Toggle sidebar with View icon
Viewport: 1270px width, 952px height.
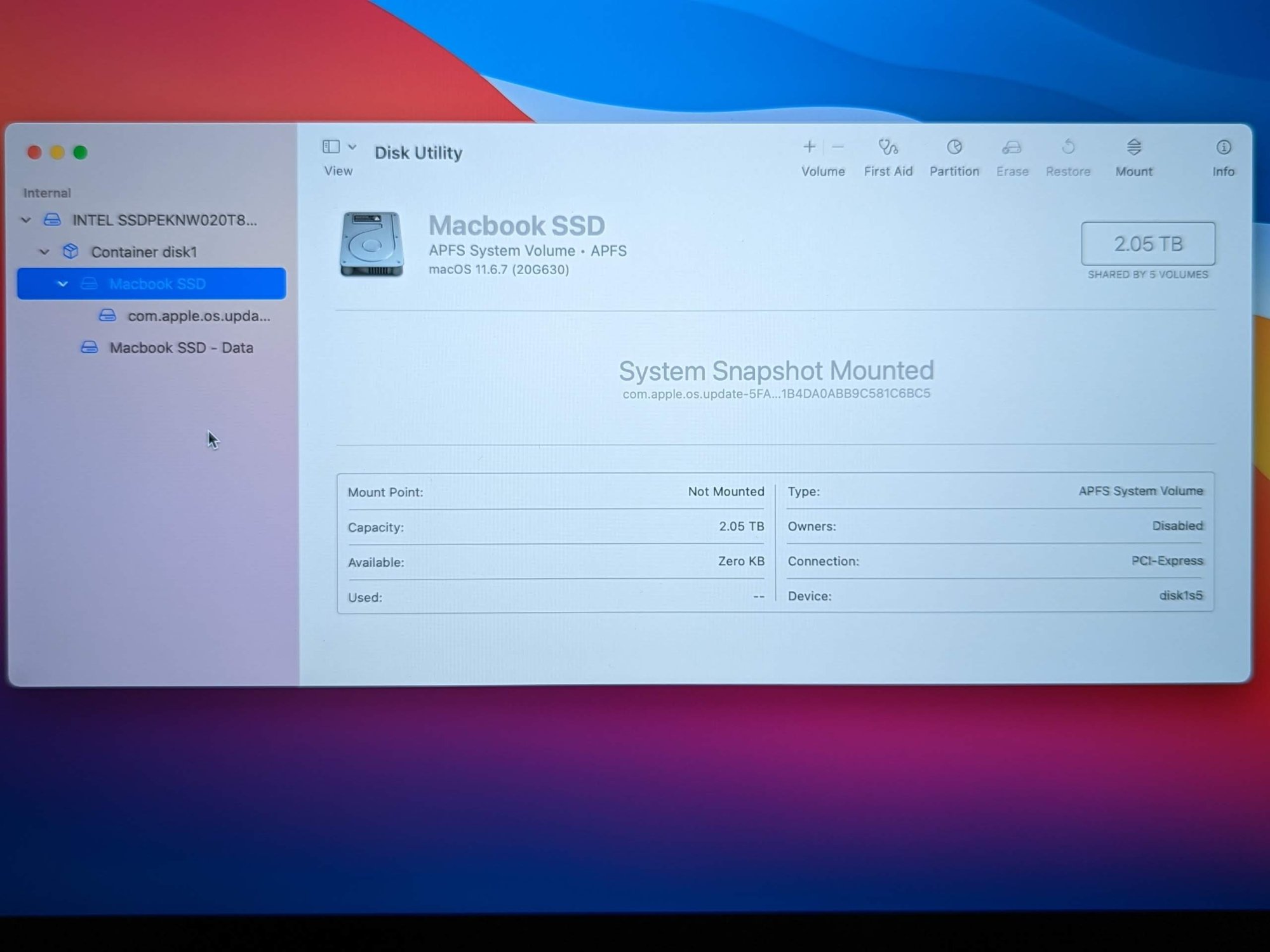tap(331, 147)
